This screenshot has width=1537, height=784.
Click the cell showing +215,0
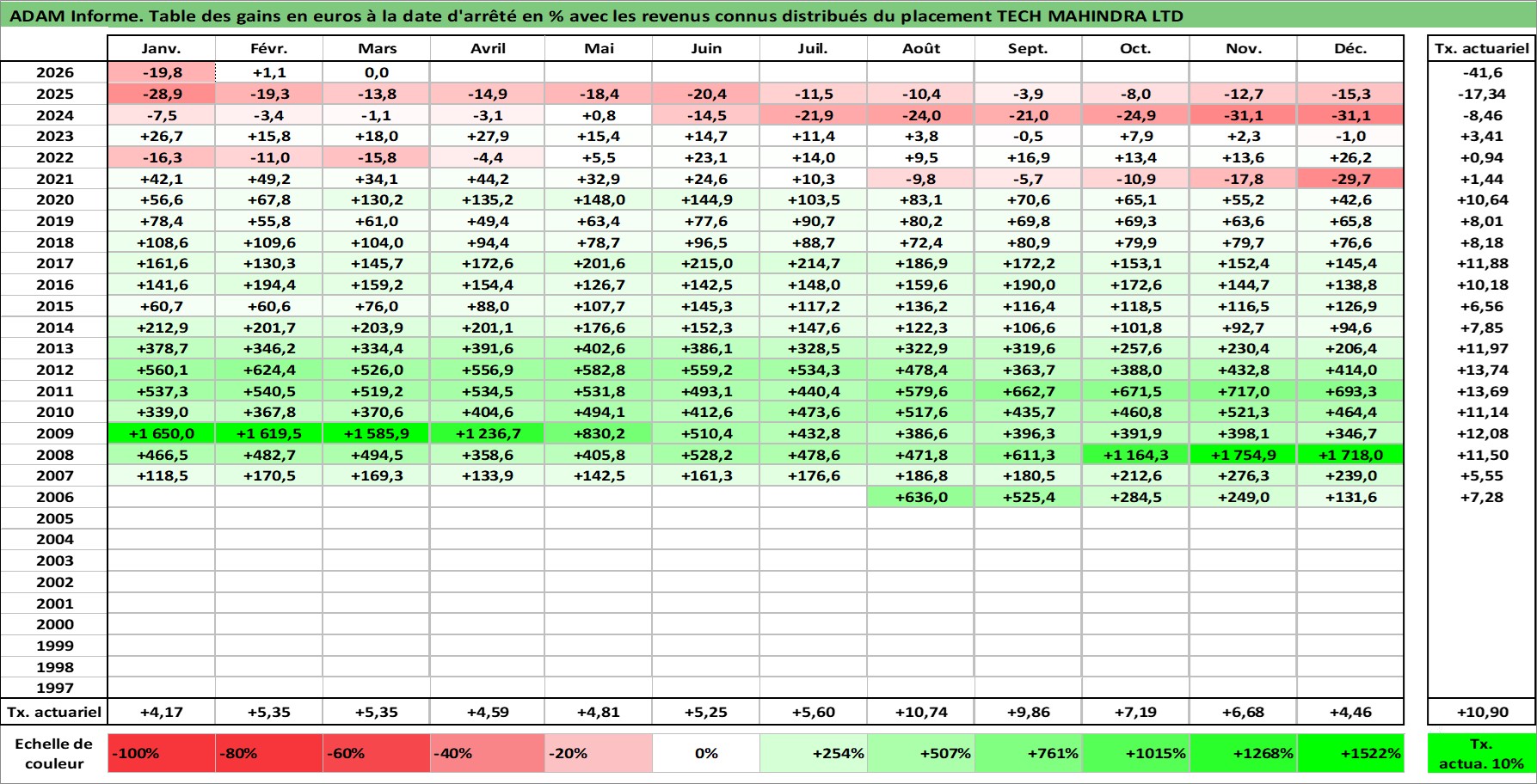[706, 264]
